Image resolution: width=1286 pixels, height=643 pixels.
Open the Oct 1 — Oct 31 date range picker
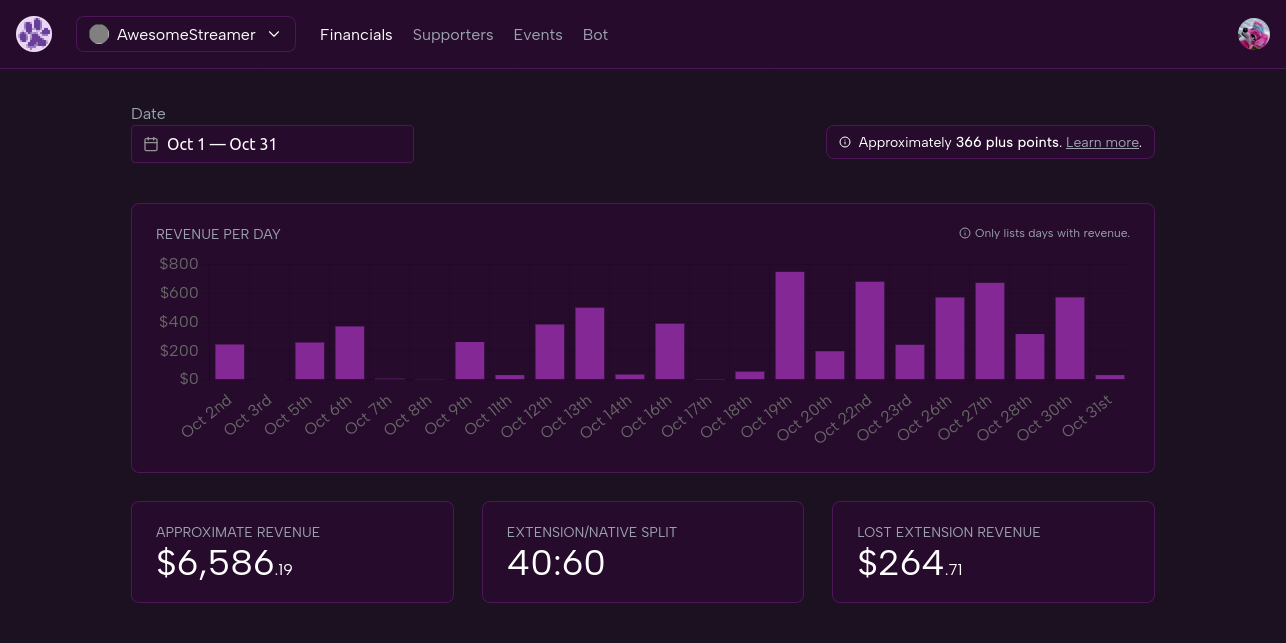(x=272, y=144)
